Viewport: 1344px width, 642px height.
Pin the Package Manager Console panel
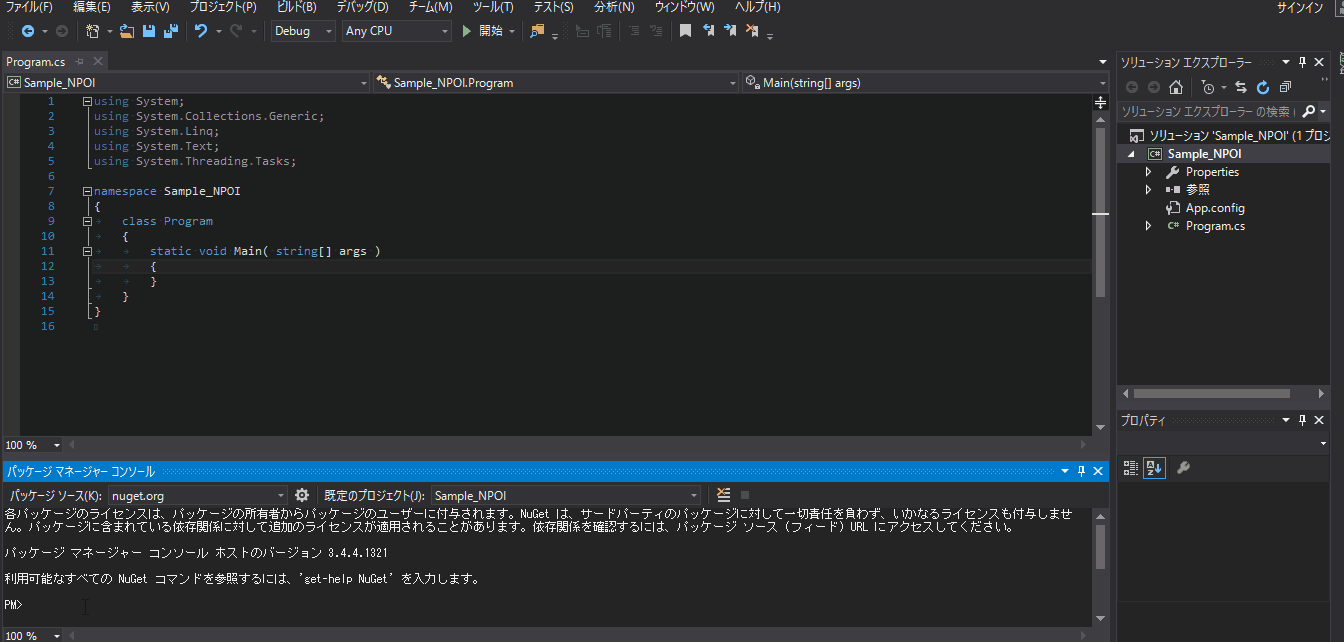click(1083, 471)
